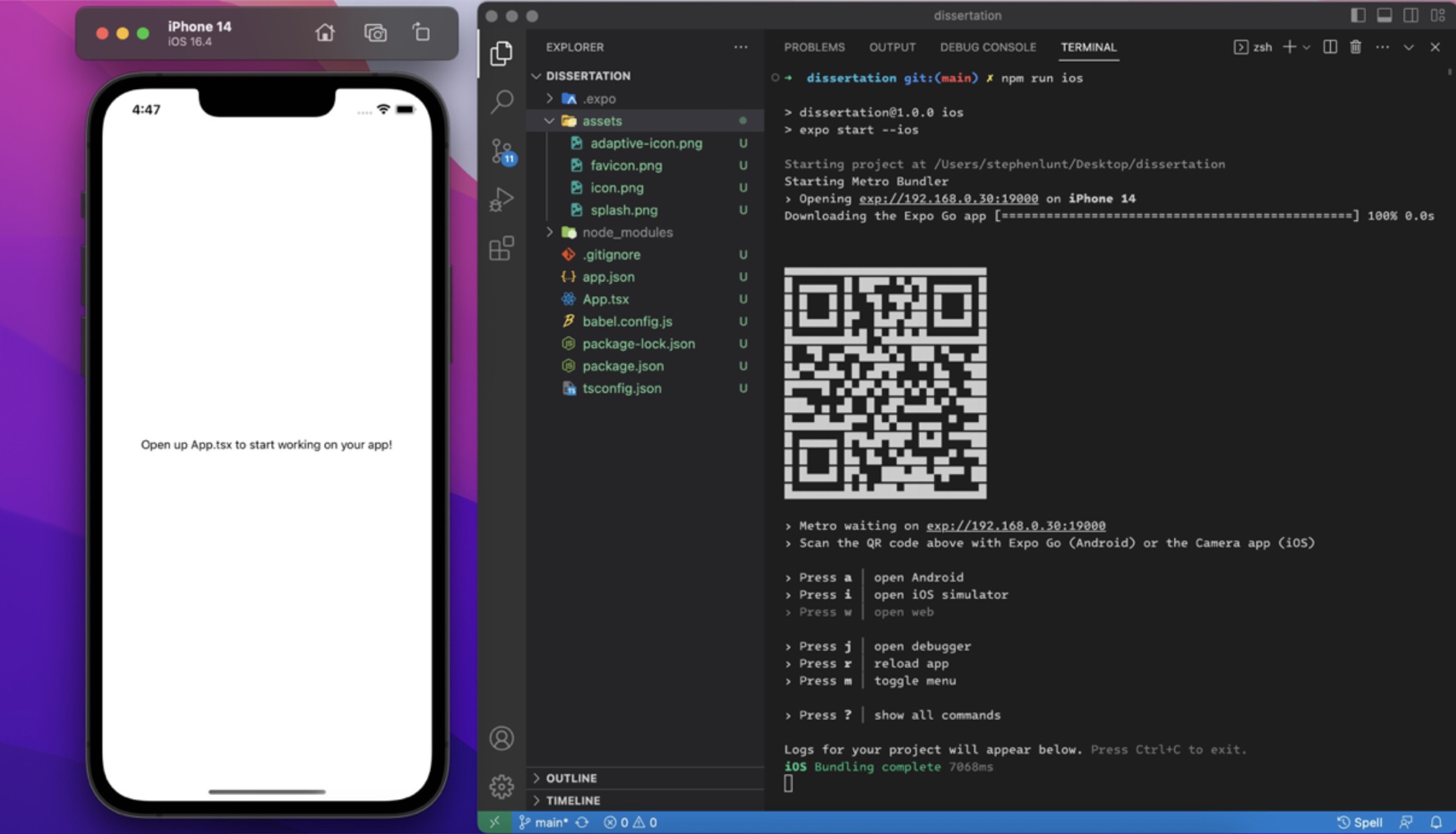Take a screenshot with the simulator camera icon
The width and height of the screenshot is (1456, 834).
pos(375,33)
